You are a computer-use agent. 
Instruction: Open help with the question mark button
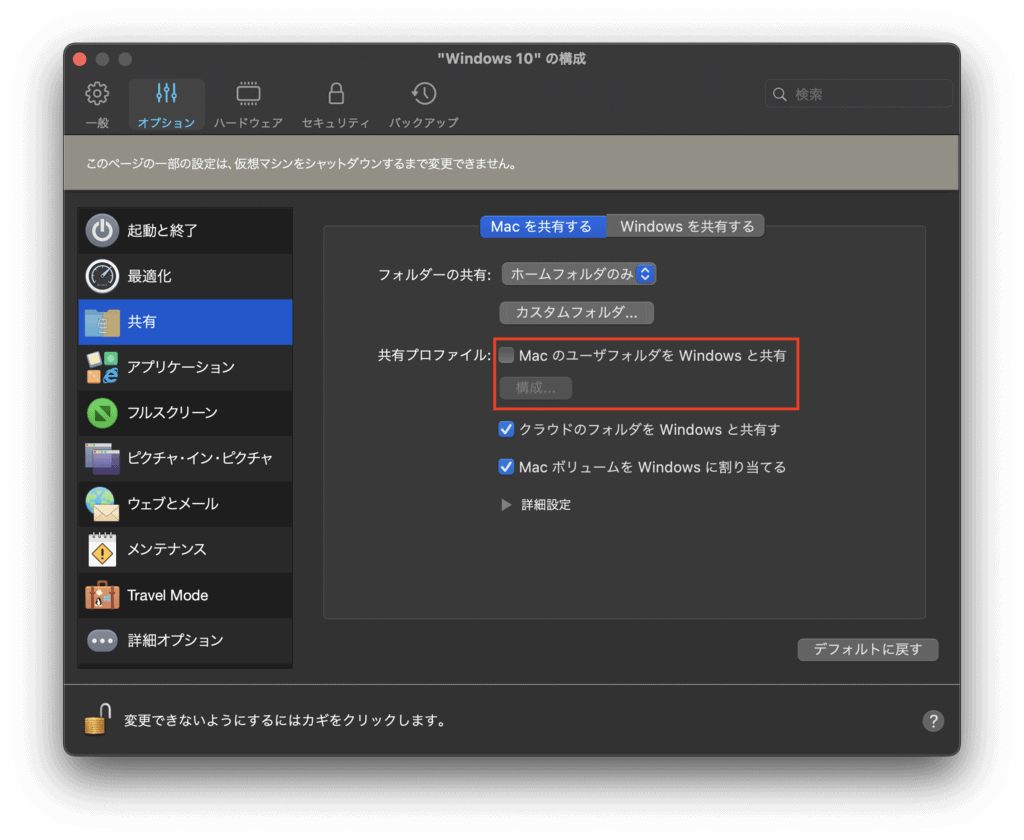(933, 720)
